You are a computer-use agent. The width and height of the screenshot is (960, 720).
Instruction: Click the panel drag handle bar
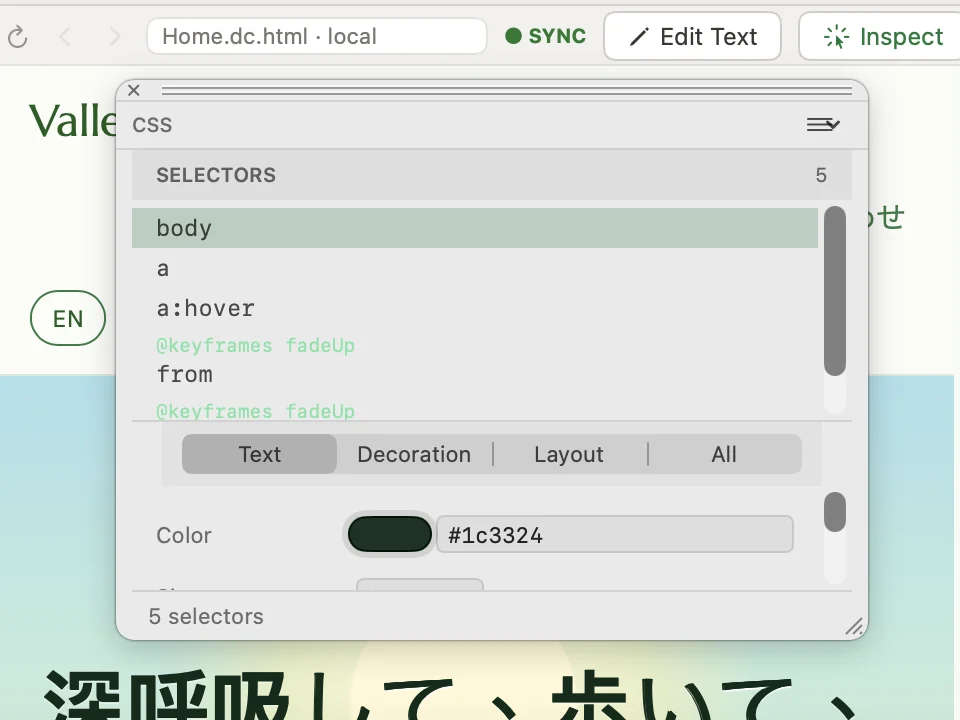[506, 91]
